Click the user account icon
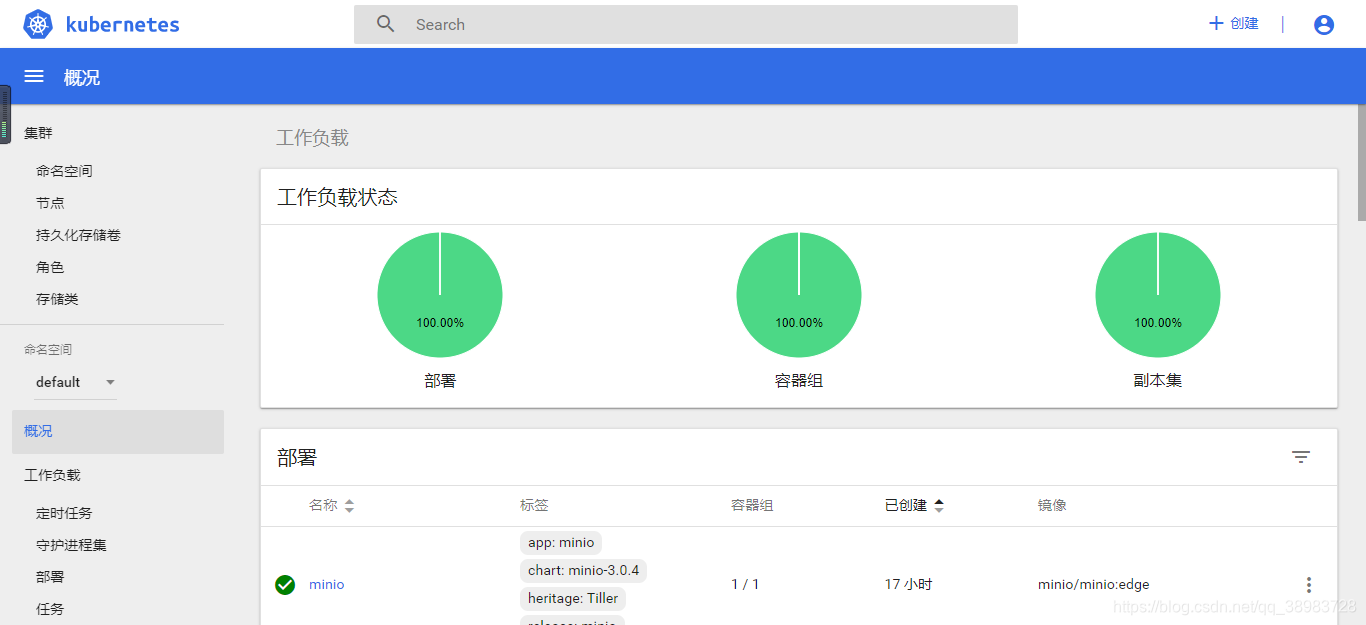This screenshot has width=1366, height=625. 1323,24
